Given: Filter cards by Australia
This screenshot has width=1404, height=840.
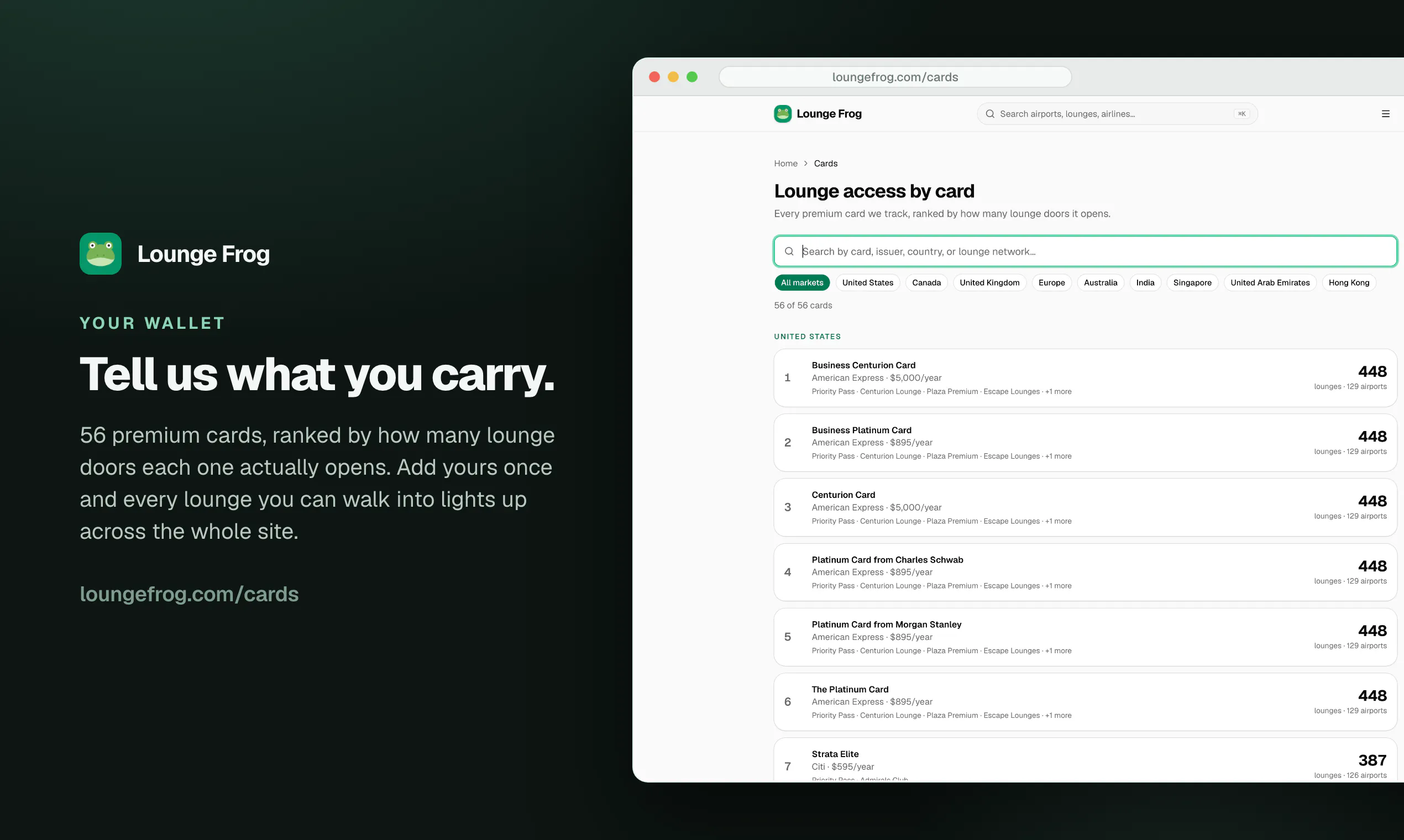Looking at the screenshot, I should tap(1100, 282).
